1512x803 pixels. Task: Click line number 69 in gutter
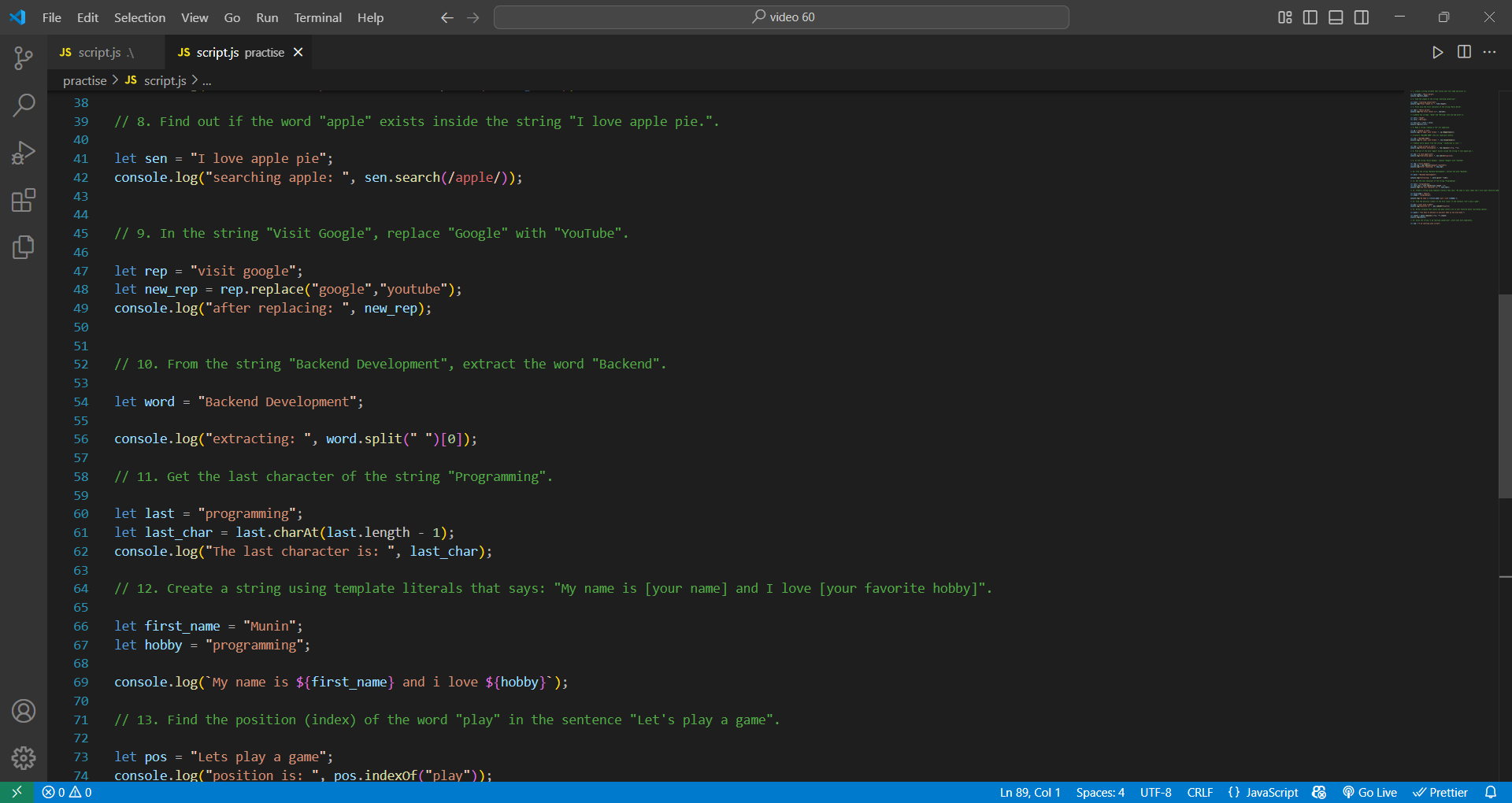pyautogui.click(x=81, y=682)
